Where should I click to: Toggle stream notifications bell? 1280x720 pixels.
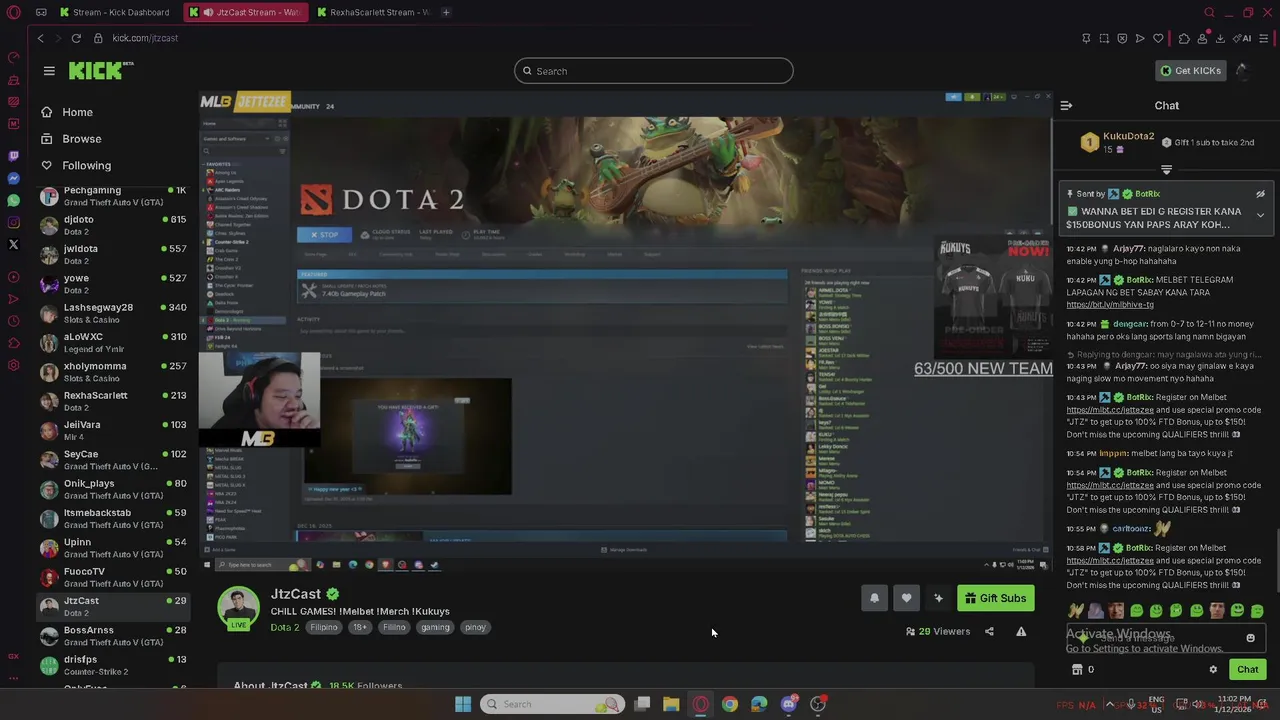tap(874, 598)
